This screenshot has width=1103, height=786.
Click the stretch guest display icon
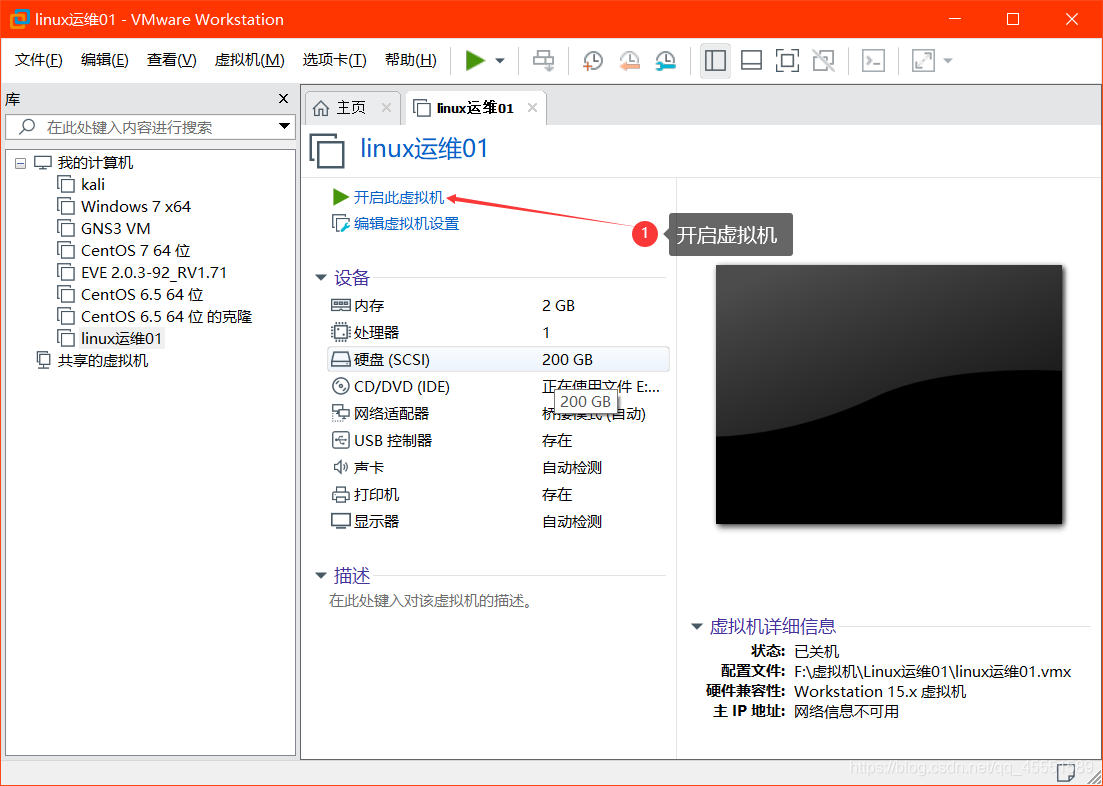(x=923, y=61)
